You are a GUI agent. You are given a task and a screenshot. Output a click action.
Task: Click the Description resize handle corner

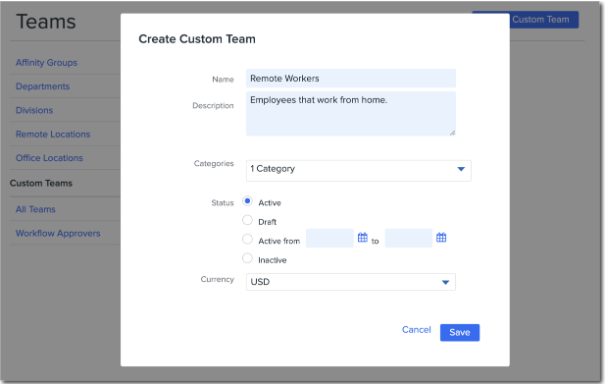pos(452,133)
